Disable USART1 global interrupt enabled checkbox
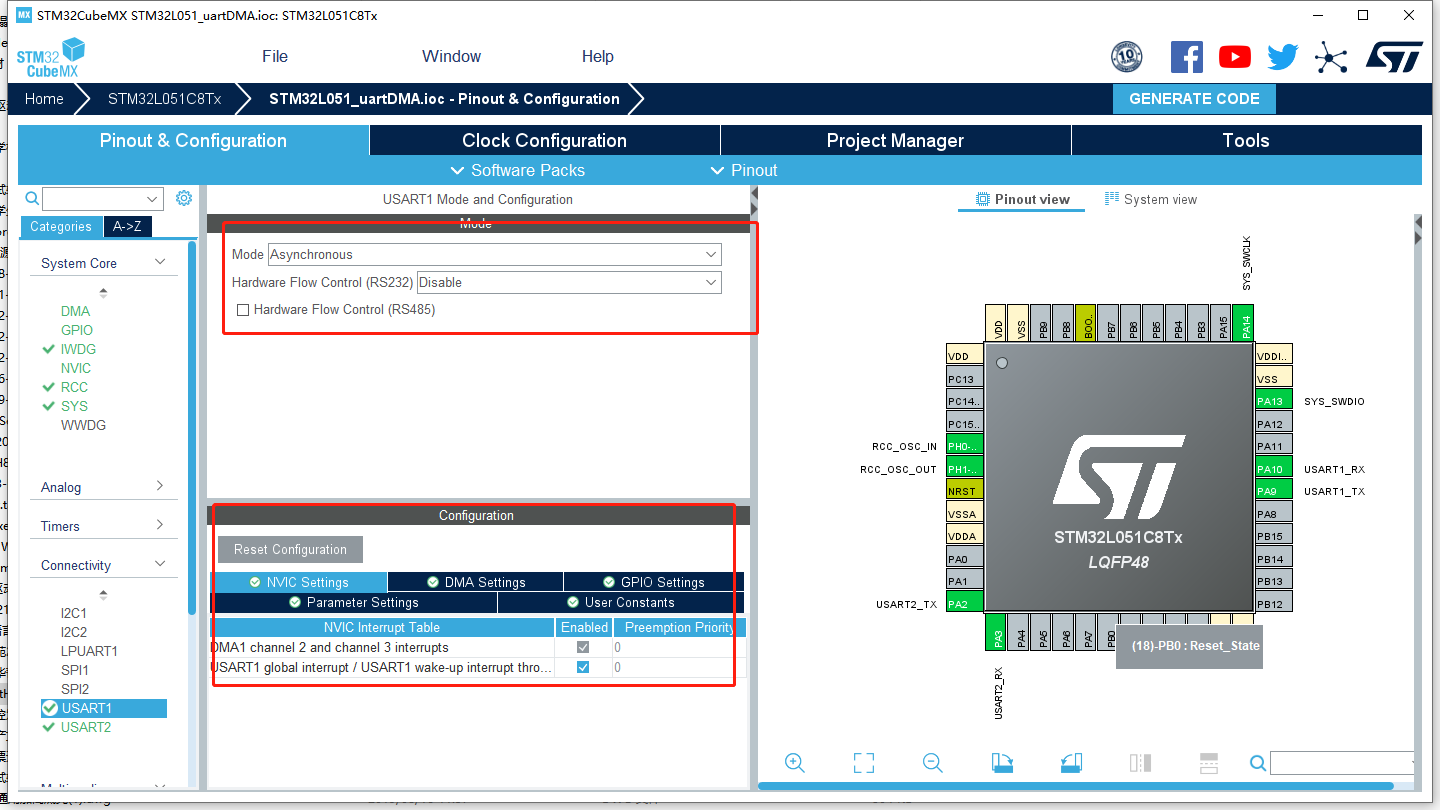1440x810 pixels. tap(583, 667)
